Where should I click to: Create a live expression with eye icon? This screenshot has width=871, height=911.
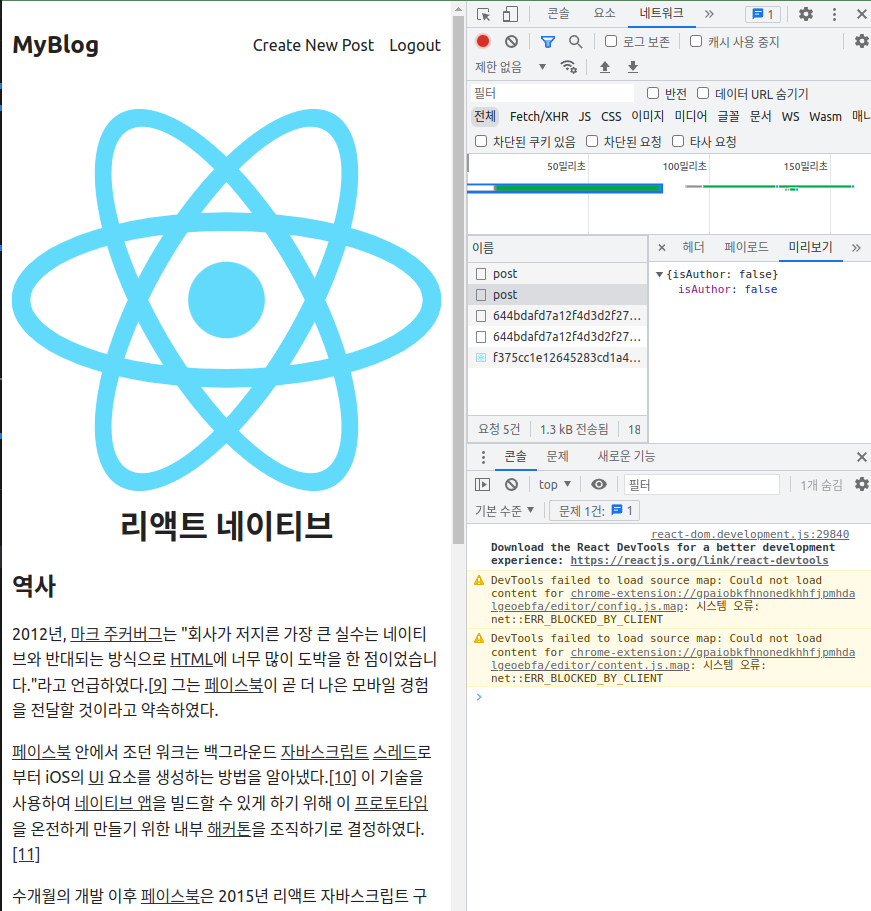[x=599, y=484]
